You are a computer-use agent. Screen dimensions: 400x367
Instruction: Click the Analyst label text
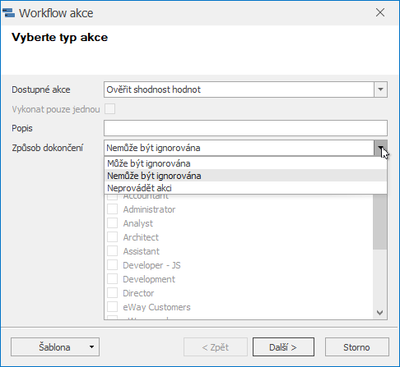tap(138, 223)
